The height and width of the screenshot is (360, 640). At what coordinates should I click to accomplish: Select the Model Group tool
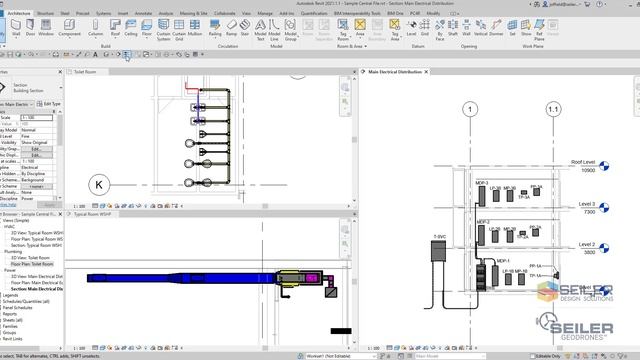click(291, 30)
